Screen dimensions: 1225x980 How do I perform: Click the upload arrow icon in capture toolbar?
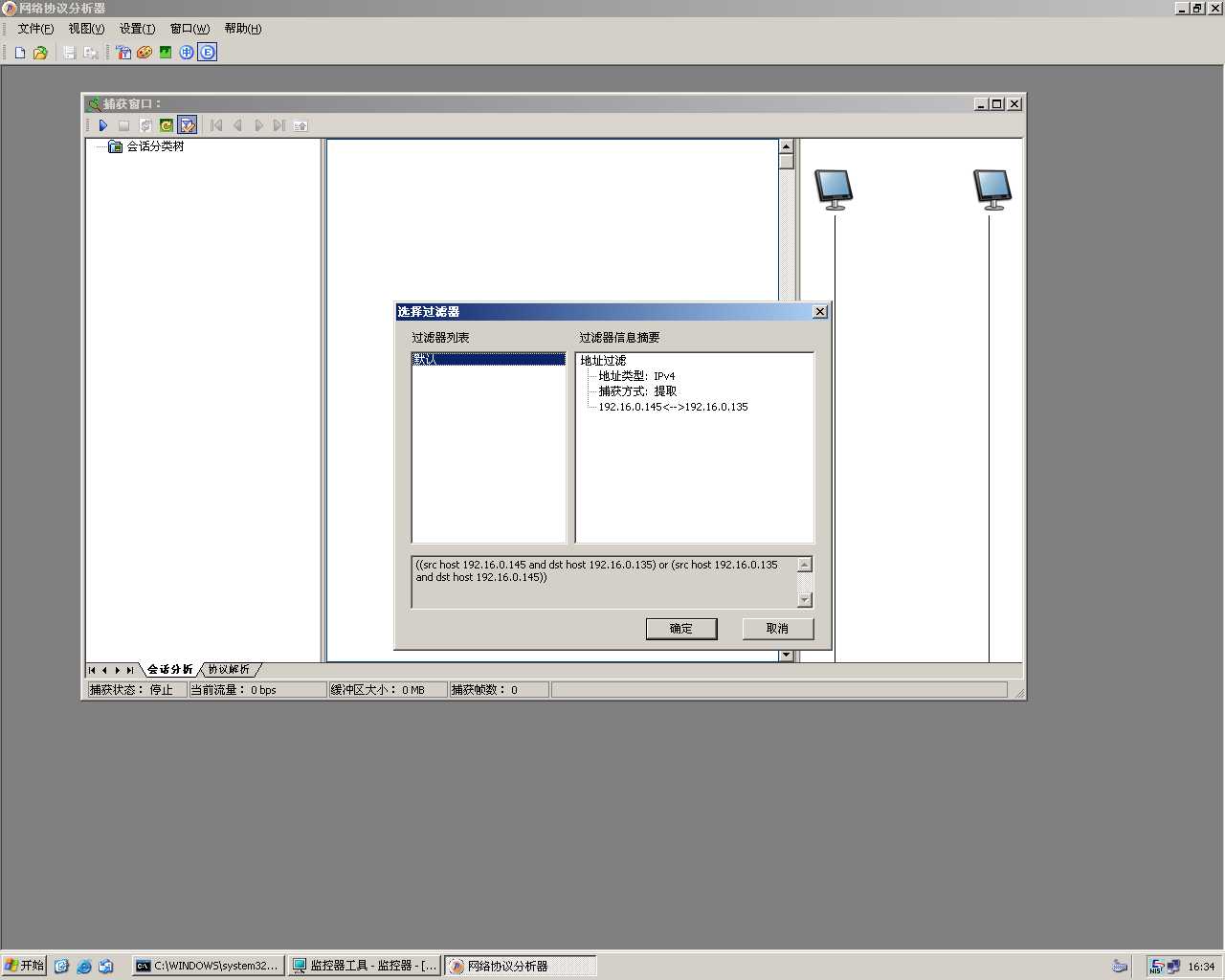pyautogui.click(x=301, y=125)
